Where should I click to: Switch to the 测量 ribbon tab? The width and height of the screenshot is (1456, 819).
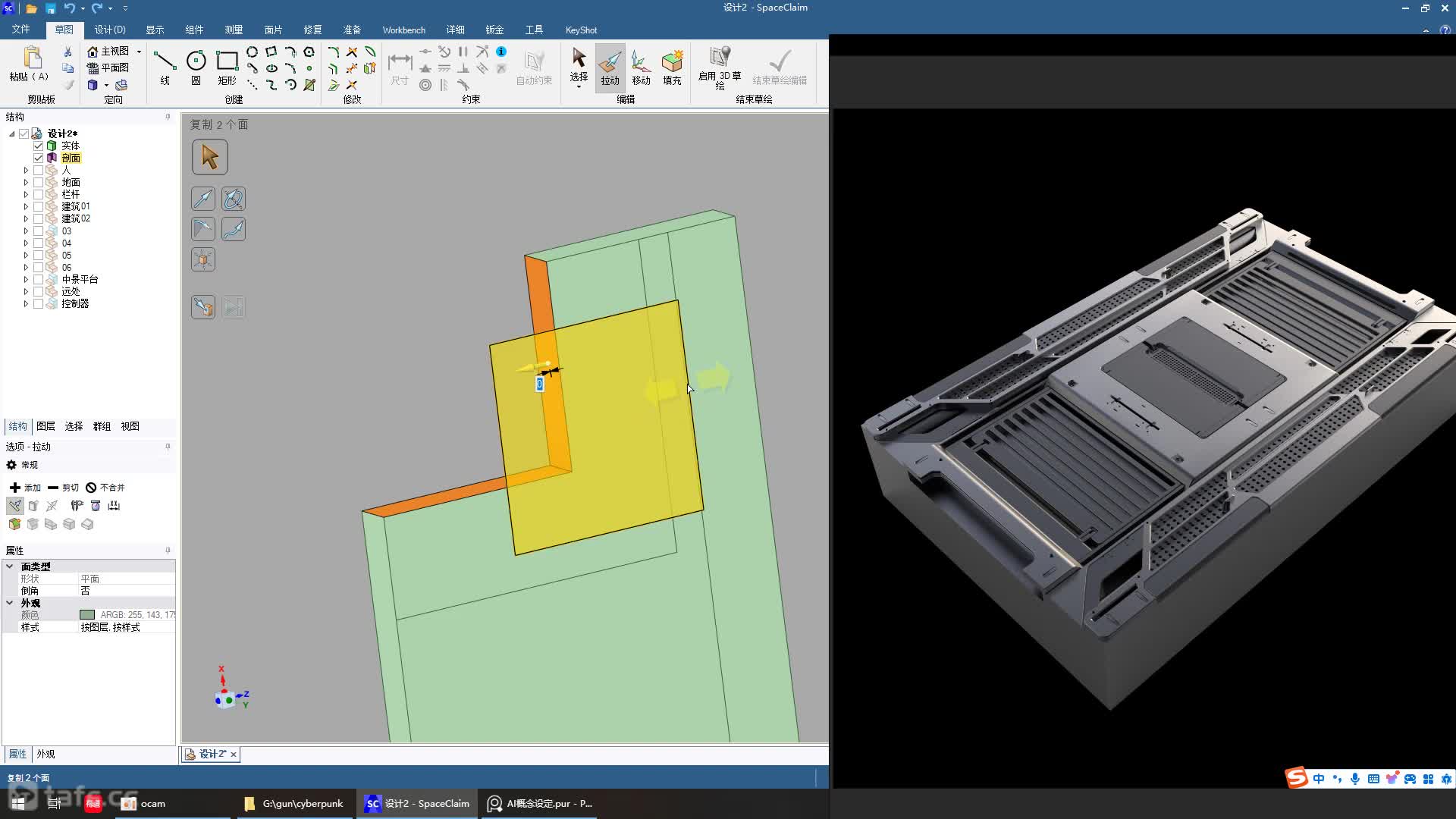[x=234, y=30]
